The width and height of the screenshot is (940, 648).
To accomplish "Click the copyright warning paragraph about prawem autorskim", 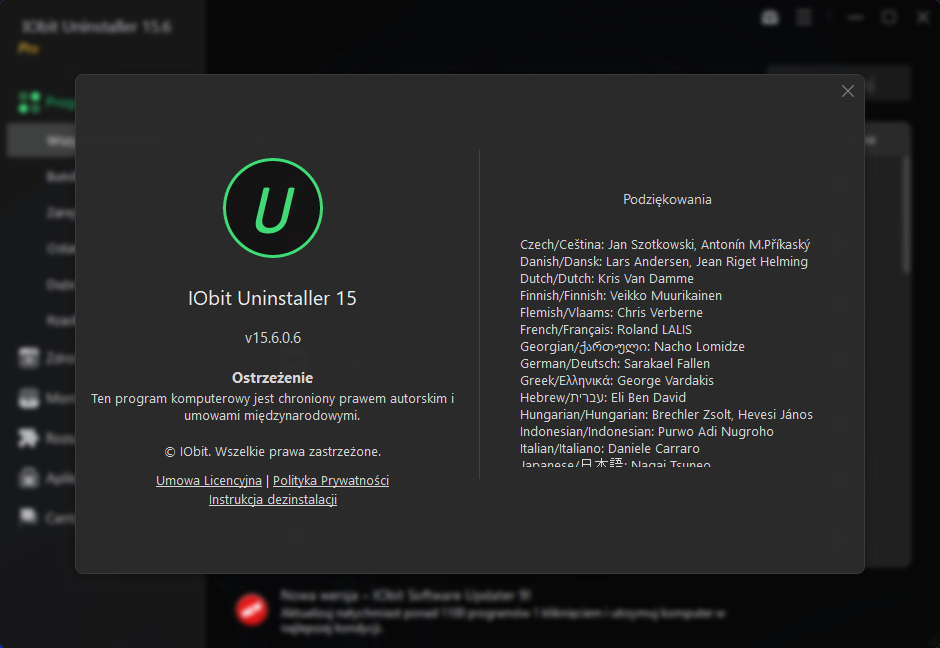I will [273, 407].
